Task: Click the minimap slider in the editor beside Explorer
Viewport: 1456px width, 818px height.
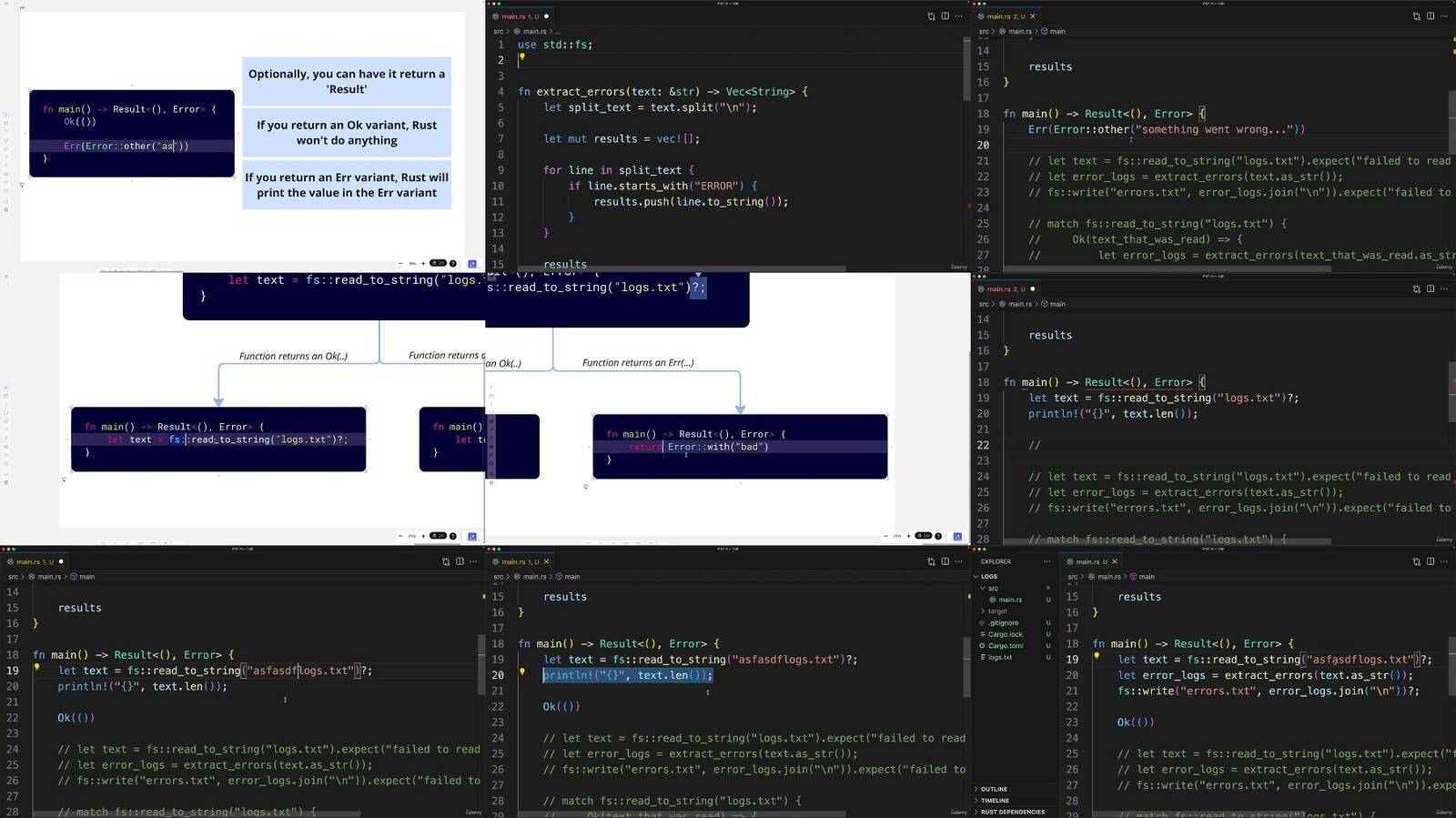Action: point(1452,664)
